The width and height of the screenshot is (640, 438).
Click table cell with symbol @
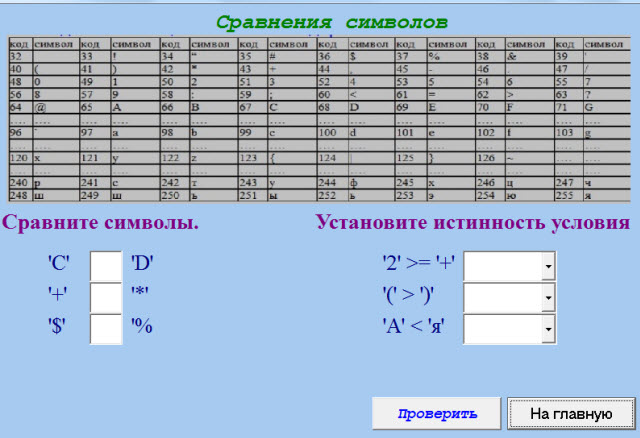tap(56, 107)
